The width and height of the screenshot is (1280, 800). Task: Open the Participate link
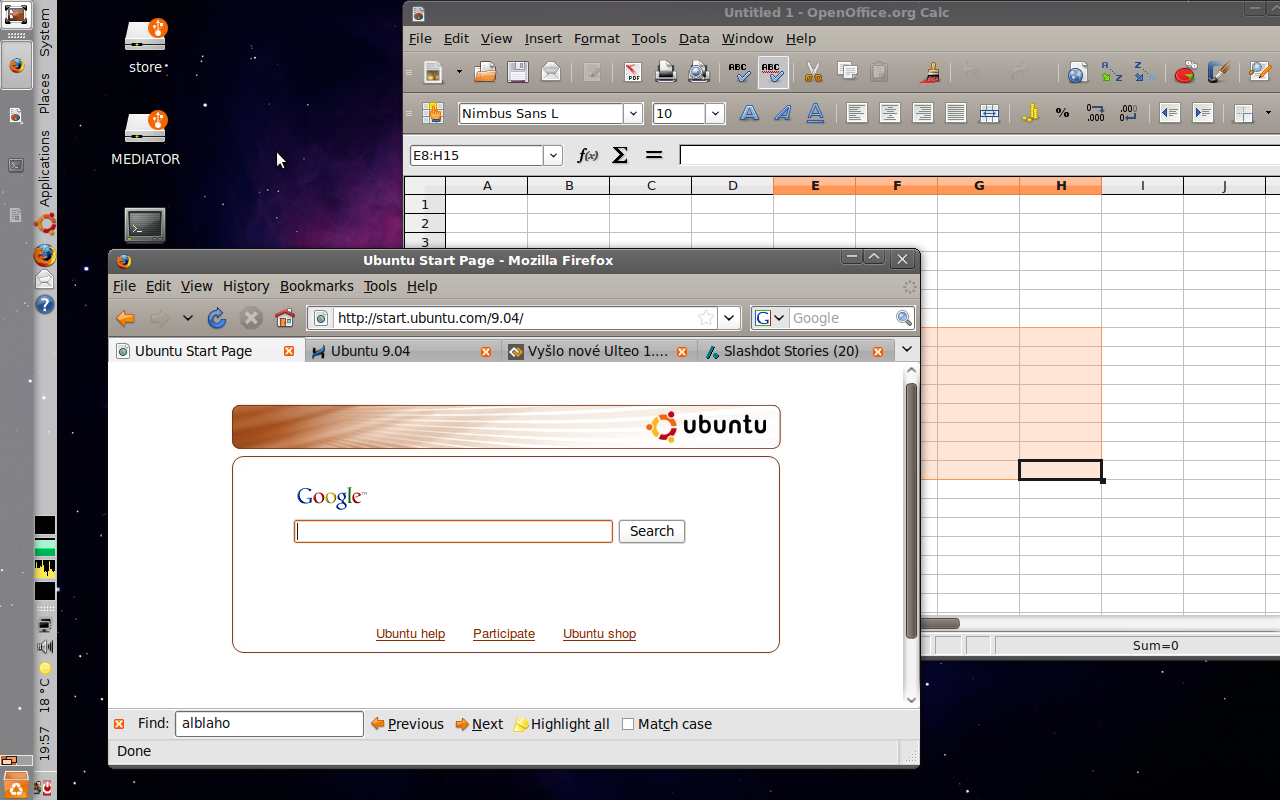tap(504, 634)
